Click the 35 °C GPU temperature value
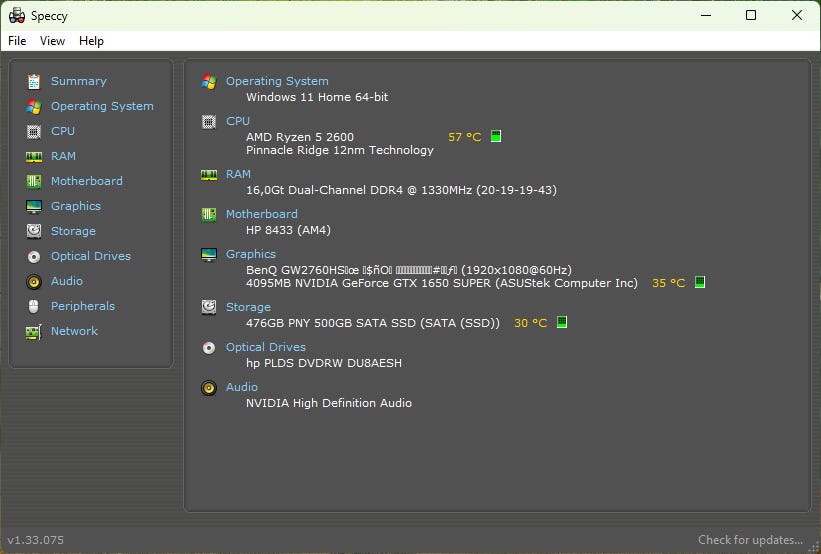Screen dimensions: 821x554 click(669, 283)
